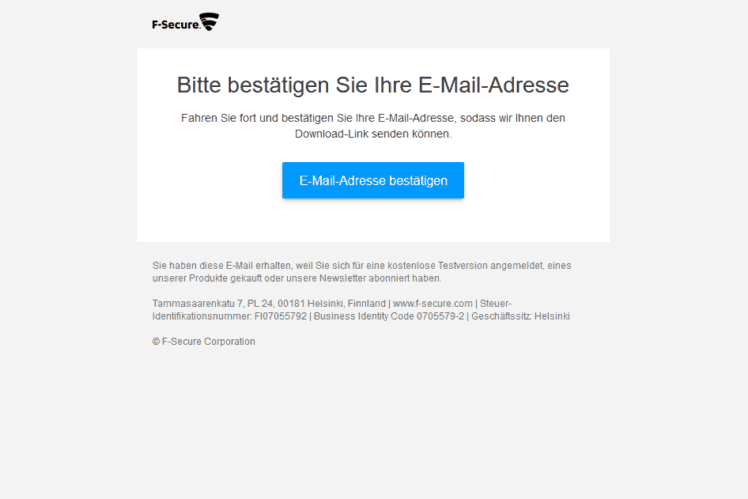Click the F-Secure wordmark text in header
This screenshot has height=499, width=748.
pyautogui.click(x=176, y=24)
